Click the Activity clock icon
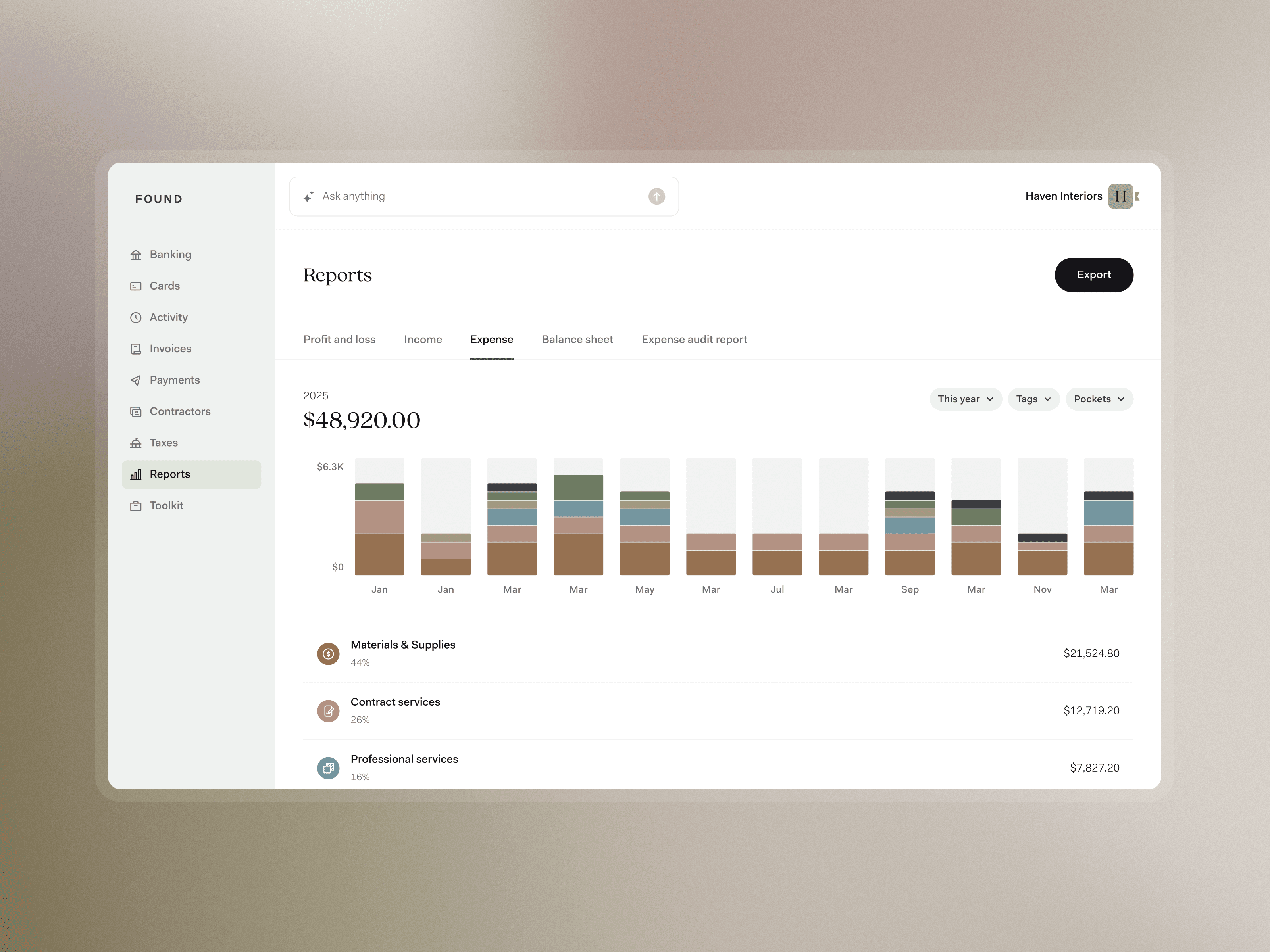The width and height of the screenshot is (1270, 952). [x=135, y=317]
